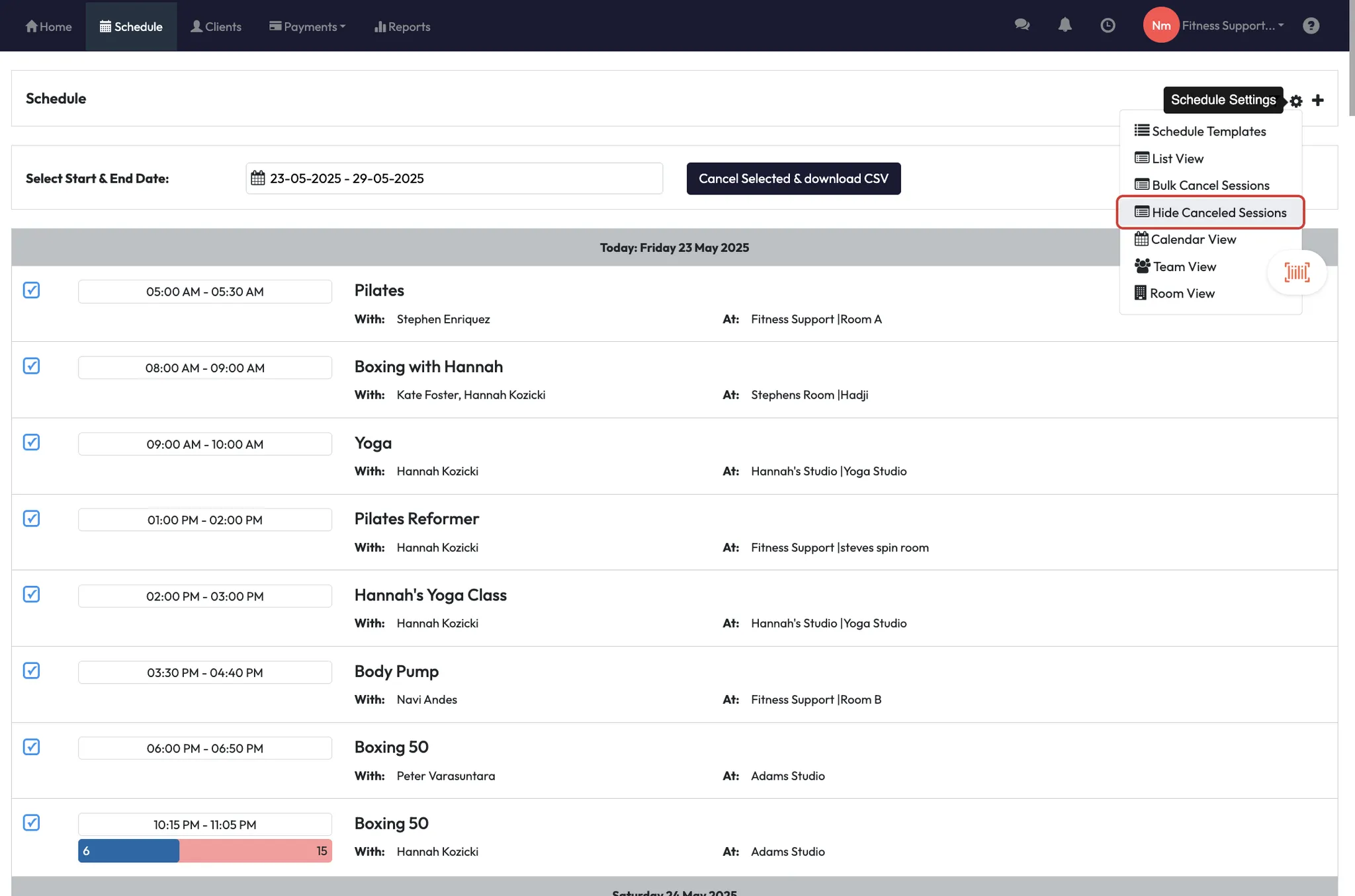The image size is (1355, 896).
Task: Click Cancel Selected & download CSV button
Action: tap(793, 179)
